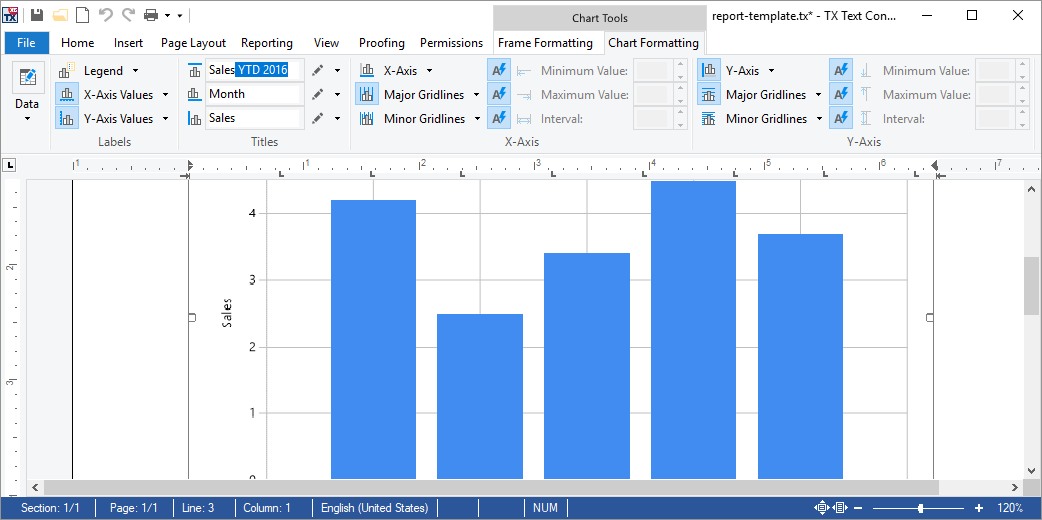This screenshot has width=1042, height=520.
Task: Open the Proofing tab
Action: click(x=381, y=43)
